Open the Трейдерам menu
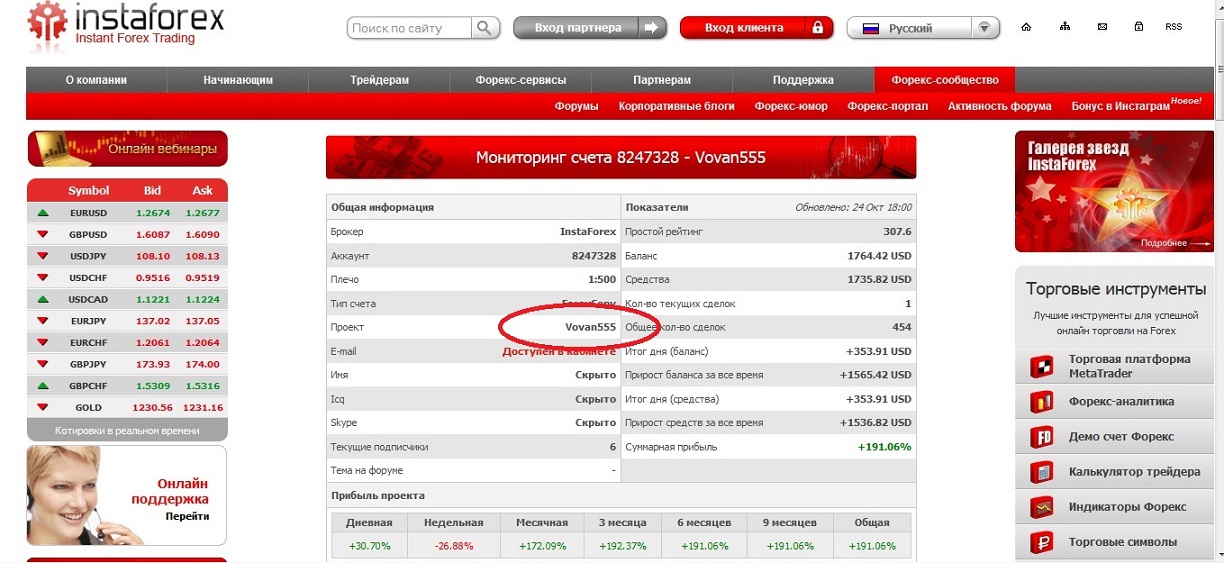Screen dimensions: 1224x563 (379, 80)
